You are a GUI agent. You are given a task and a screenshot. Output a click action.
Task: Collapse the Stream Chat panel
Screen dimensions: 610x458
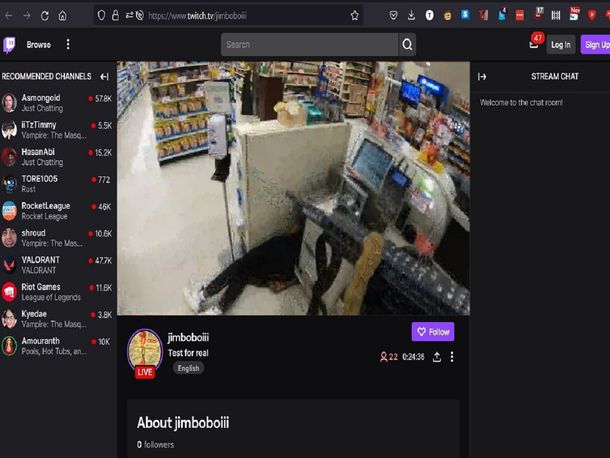[482, 77]
